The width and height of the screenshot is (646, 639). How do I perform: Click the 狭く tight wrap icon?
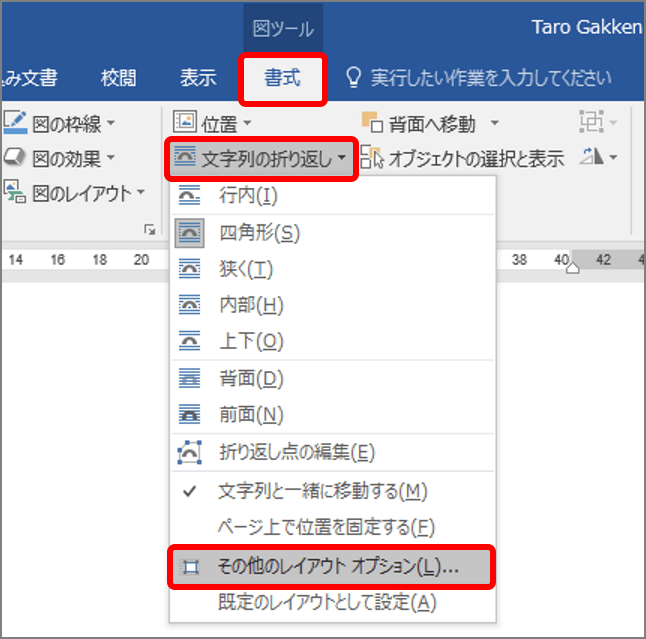pyautogui.click(x=190, y=269)
